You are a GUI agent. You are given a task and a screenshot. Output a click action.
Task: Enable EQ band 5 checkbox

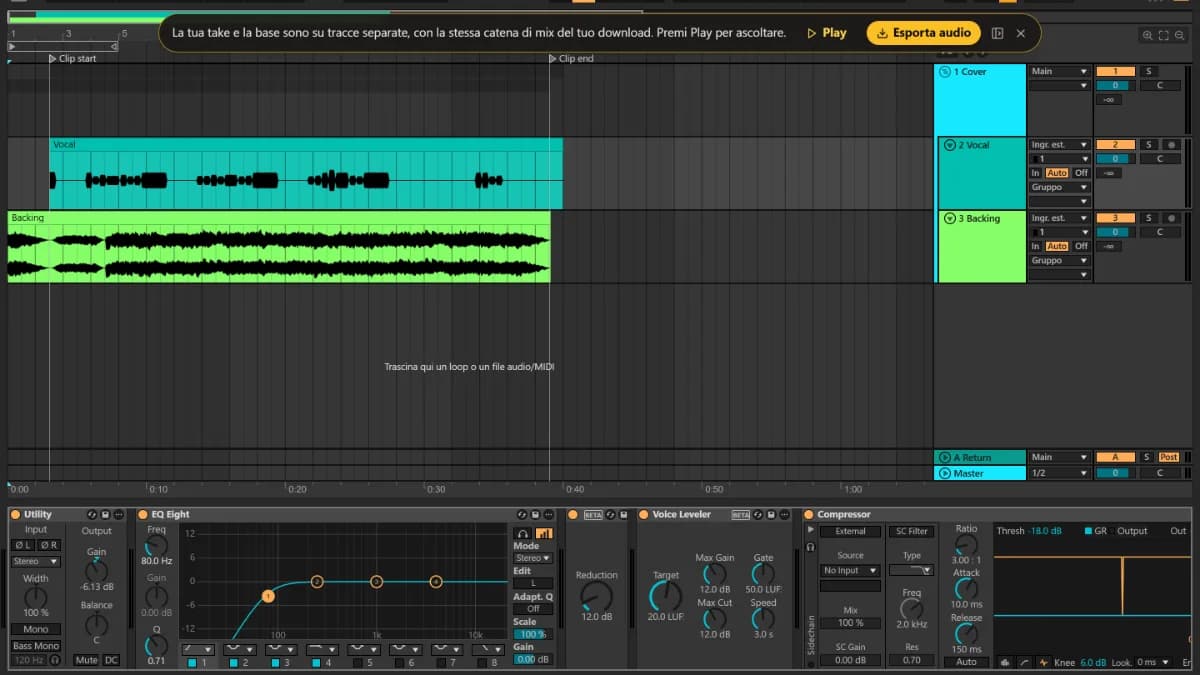coord(358,662)
